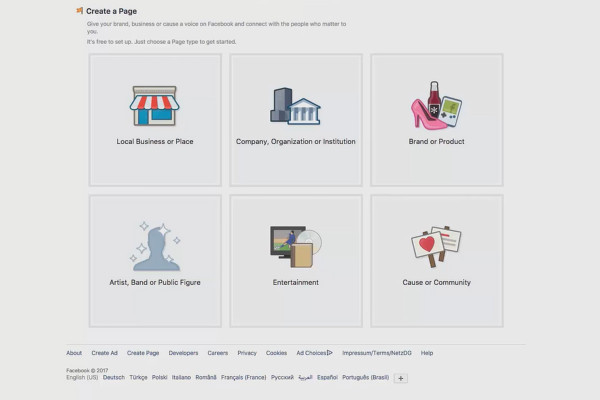This screenshot has height=400, width=600.
Task: Switch language to Français (France)
Action: coord(243,377)
